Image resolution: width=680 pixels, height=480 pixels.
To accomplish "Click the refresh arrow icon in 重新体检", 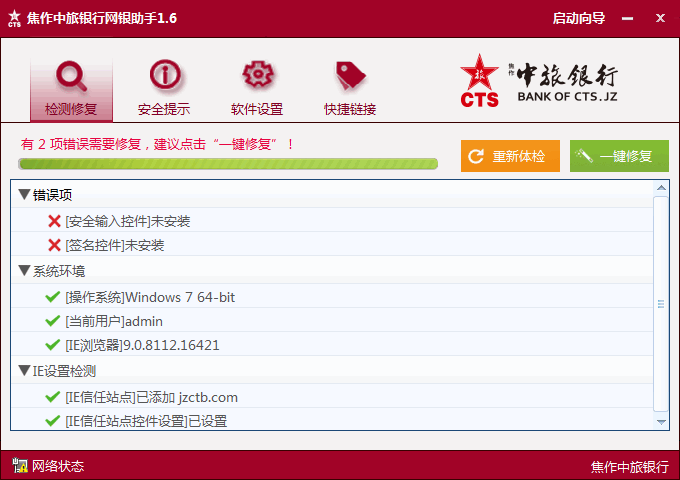I will (476, 156).
